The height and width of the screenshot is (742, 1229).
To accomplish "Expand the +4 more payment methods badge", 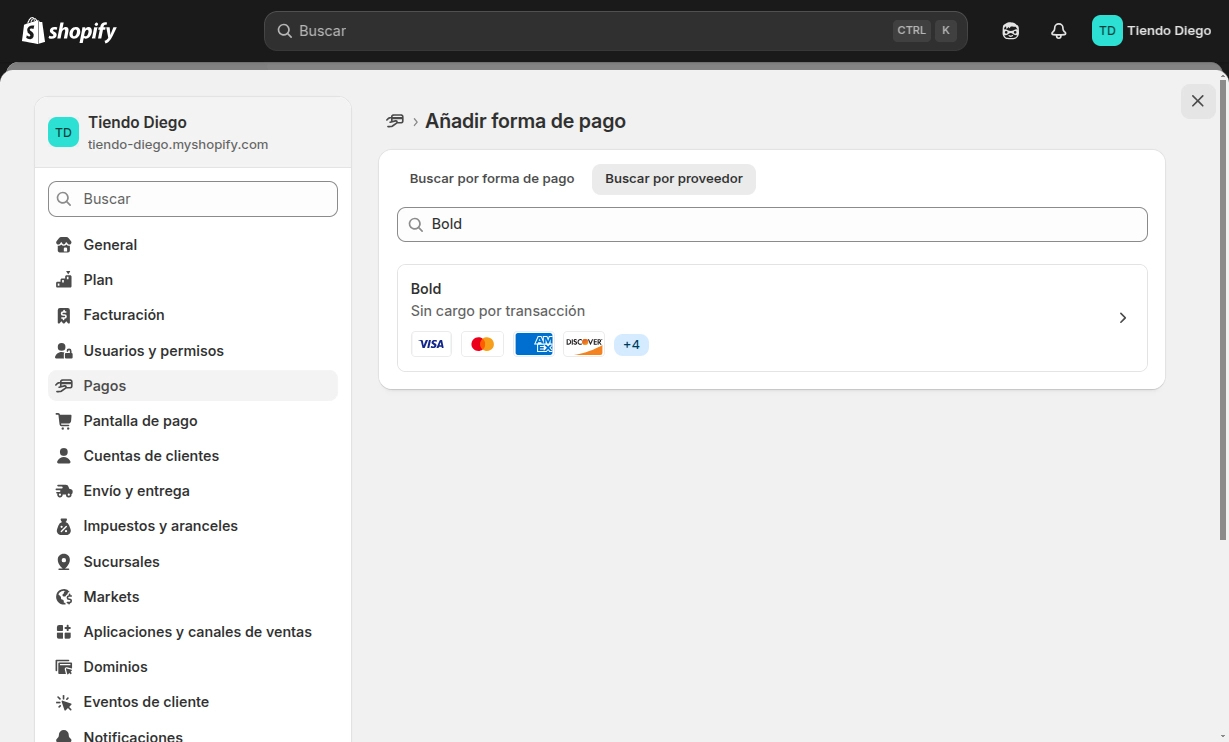I will [631, 345].
